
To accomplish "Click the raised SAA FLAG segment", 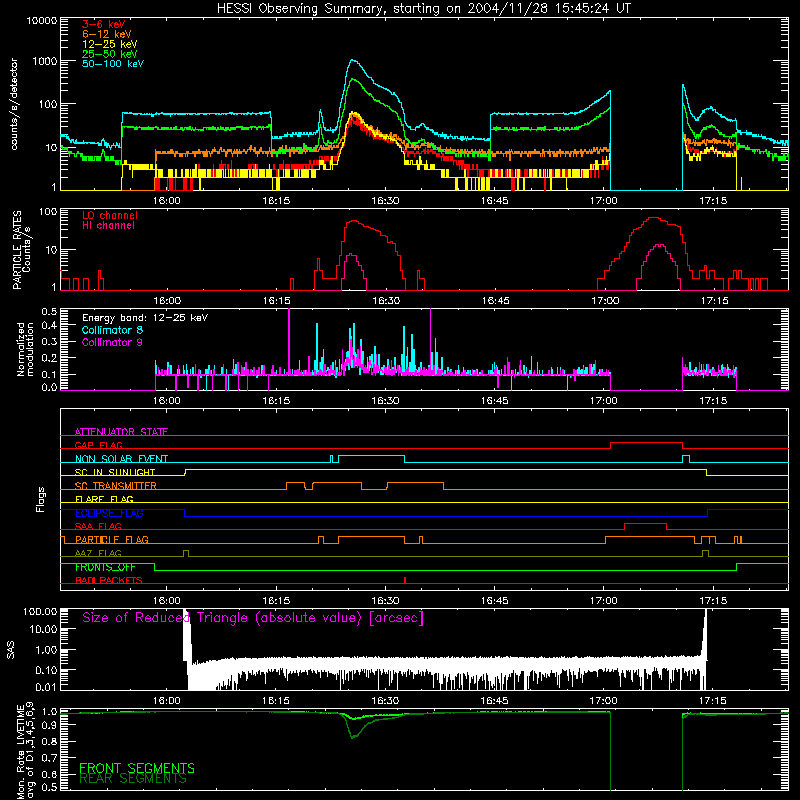I will [x=645, y=524].
